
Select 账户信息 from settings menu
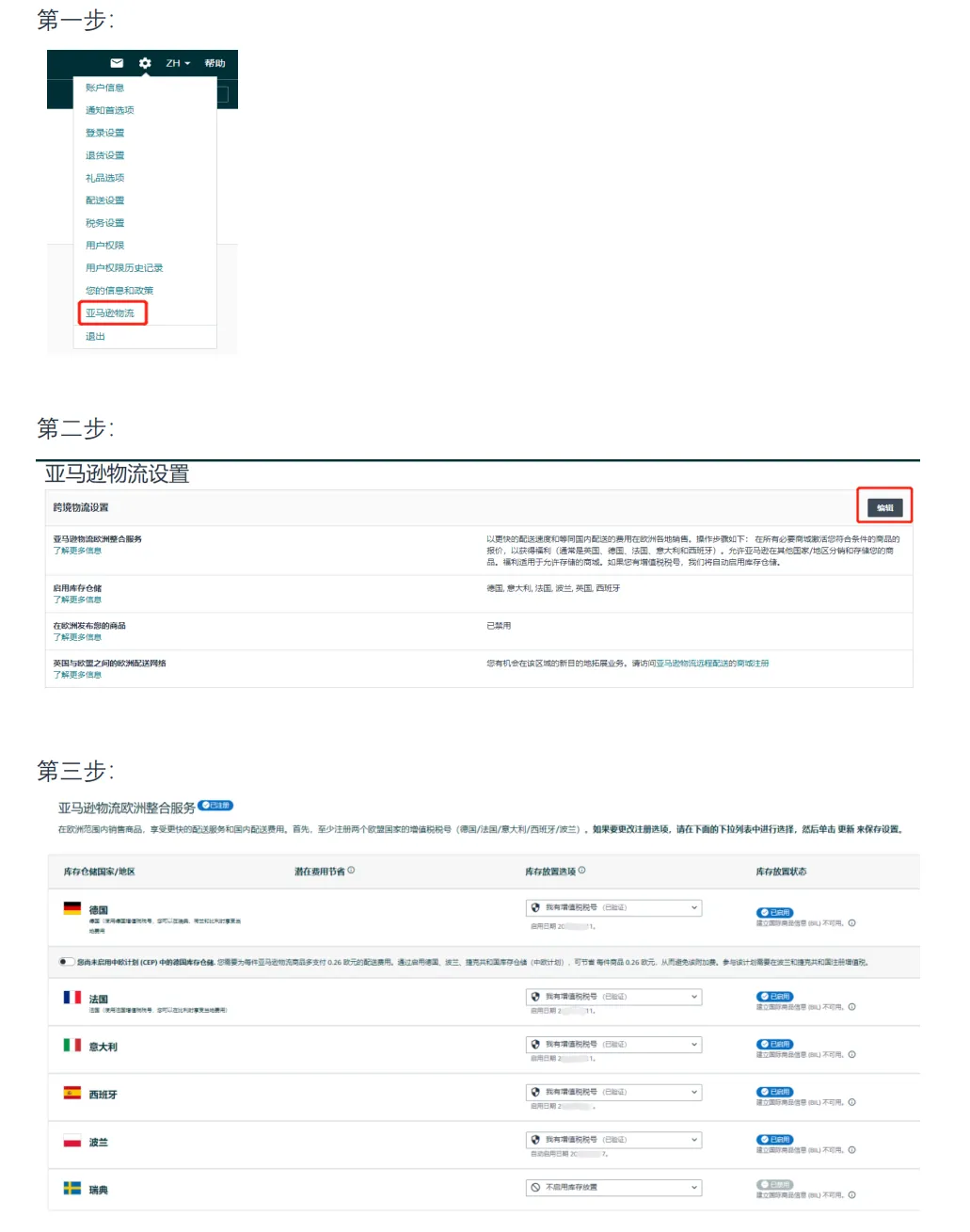(x=104, y=88)
